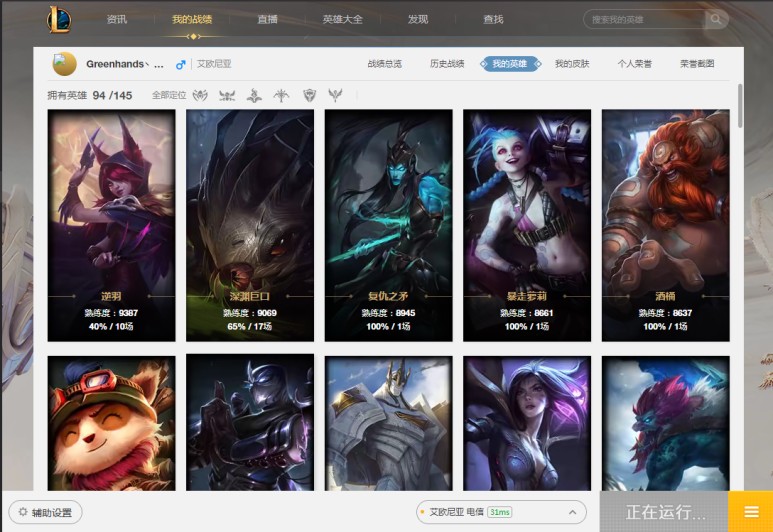This screenshot has width=773, height=532.
Task: Switch to the 荣誉截图 tab
Action: click(697, 64)
